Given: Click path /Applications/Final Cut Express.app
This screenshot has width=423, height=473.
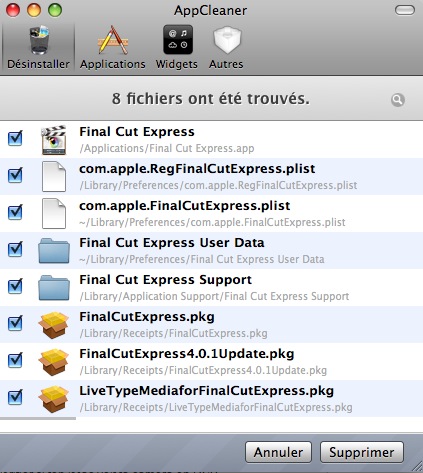Looking at the screenshot, I should [x=167, y=148].
